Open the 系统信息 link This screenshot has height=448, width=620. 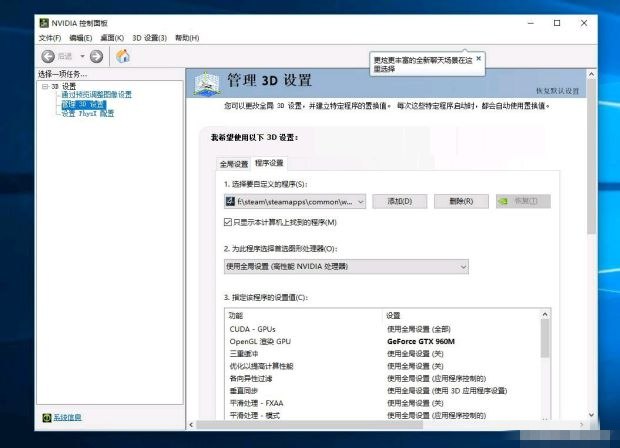point(68,418)
